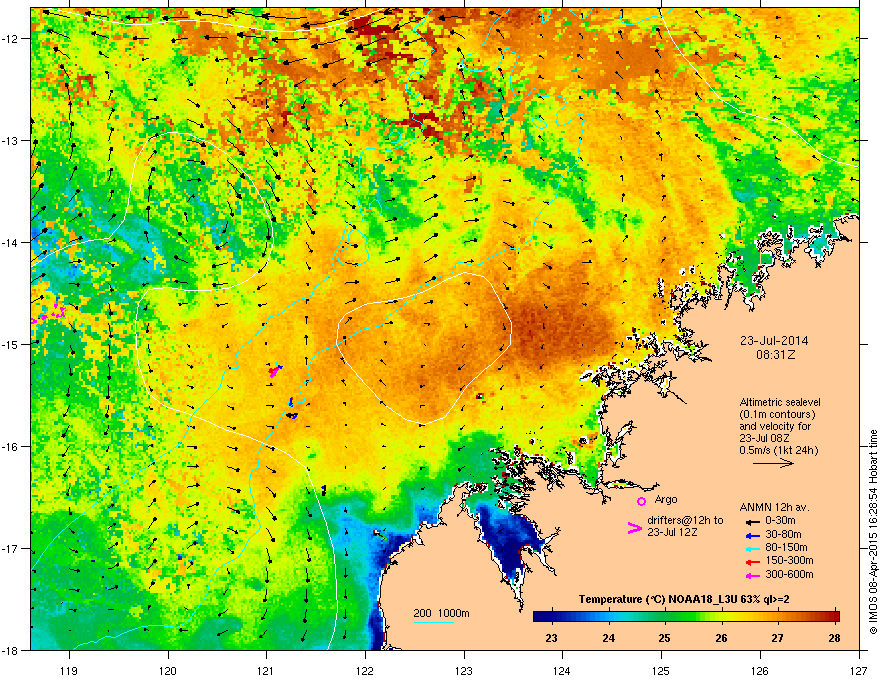Click the cyan 80-150m arrow legend symbol
The image size is (880, 680).
(753, 548)
